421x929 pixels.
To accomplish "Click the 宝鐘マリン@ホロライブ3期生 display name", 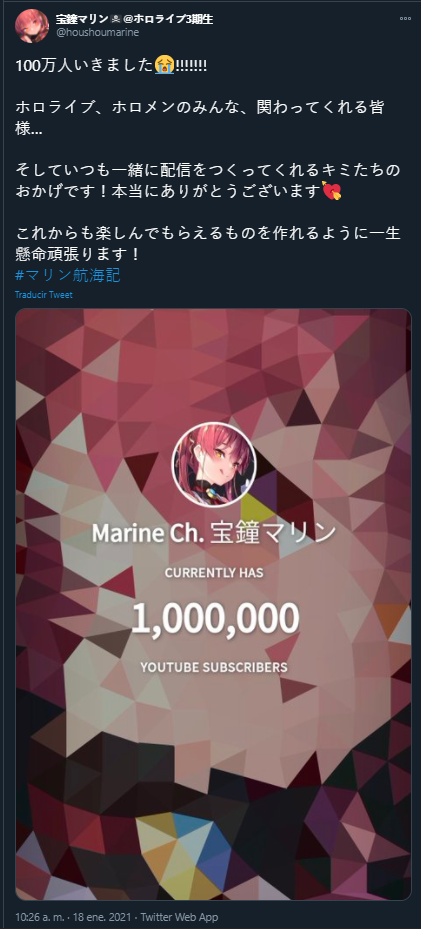I will click(134, 19).
